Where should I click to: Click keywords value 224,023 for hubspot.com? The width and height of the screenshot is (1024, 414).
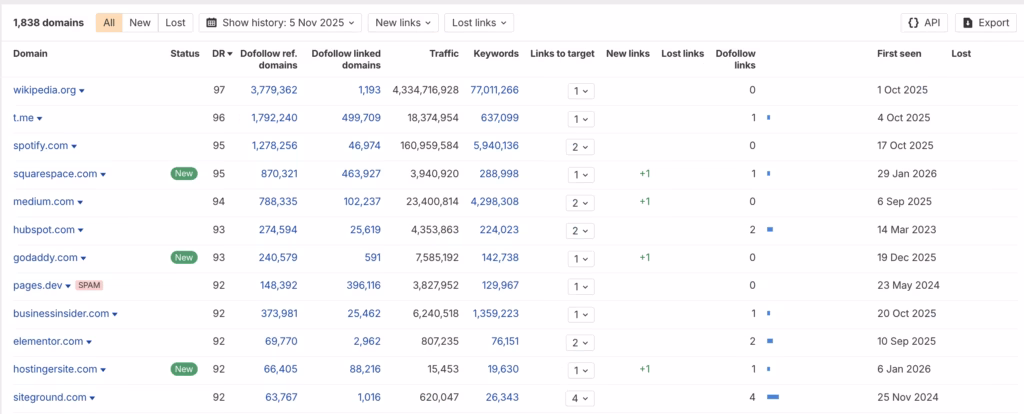click(498, 230)
